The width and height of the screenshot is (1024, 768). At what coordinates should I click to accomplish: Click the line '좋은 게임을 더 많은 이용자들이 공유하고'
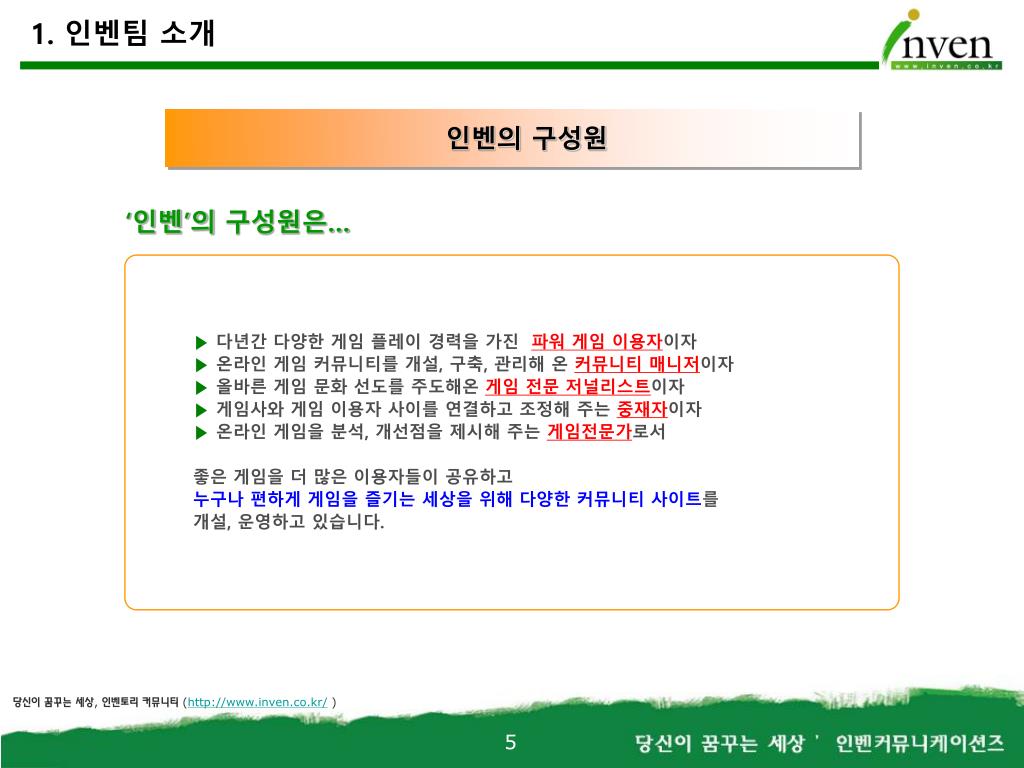click(x=353, y=477)
